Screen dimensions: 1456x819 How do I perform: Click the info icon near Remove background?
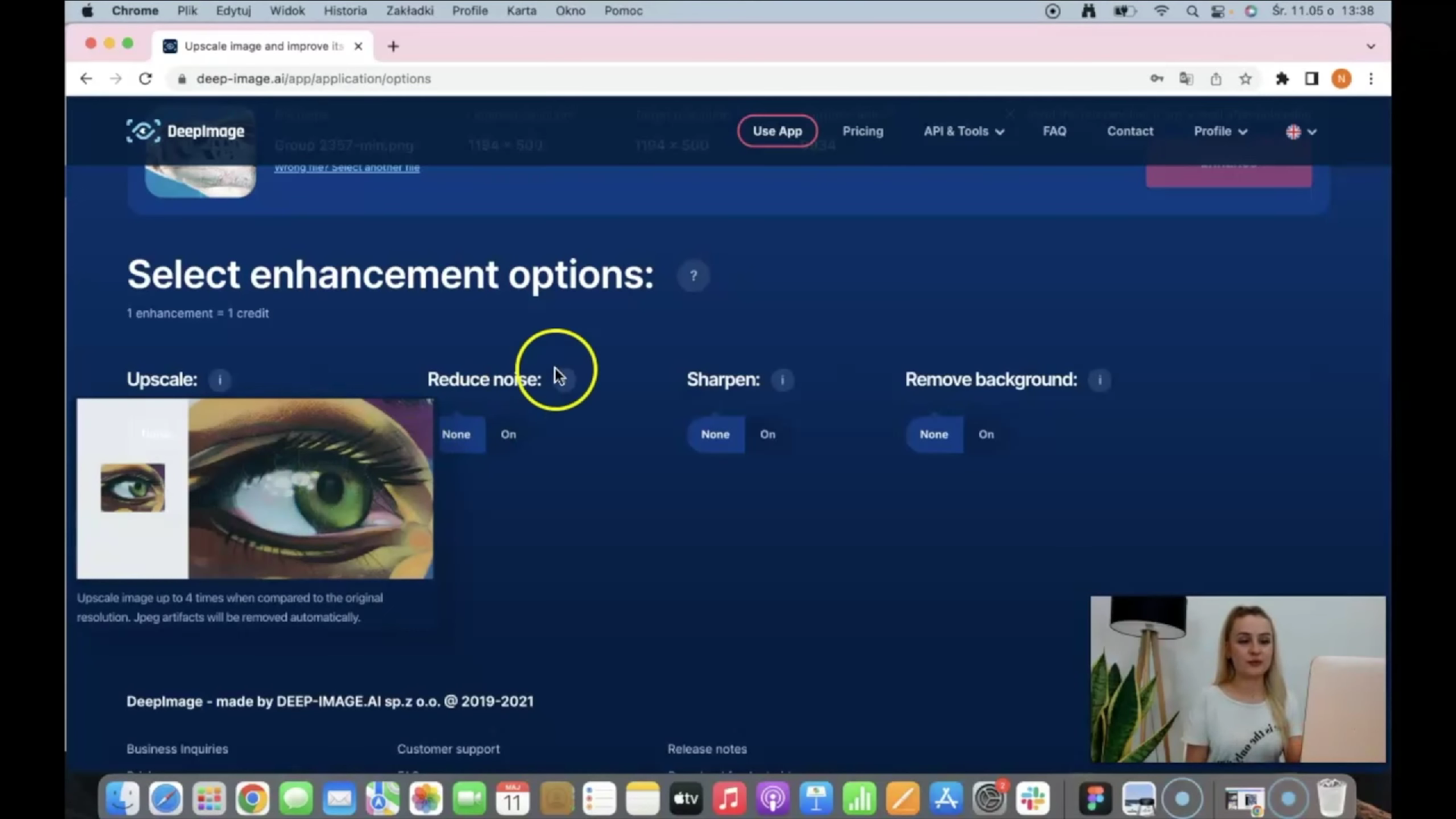click(1100, 380)
